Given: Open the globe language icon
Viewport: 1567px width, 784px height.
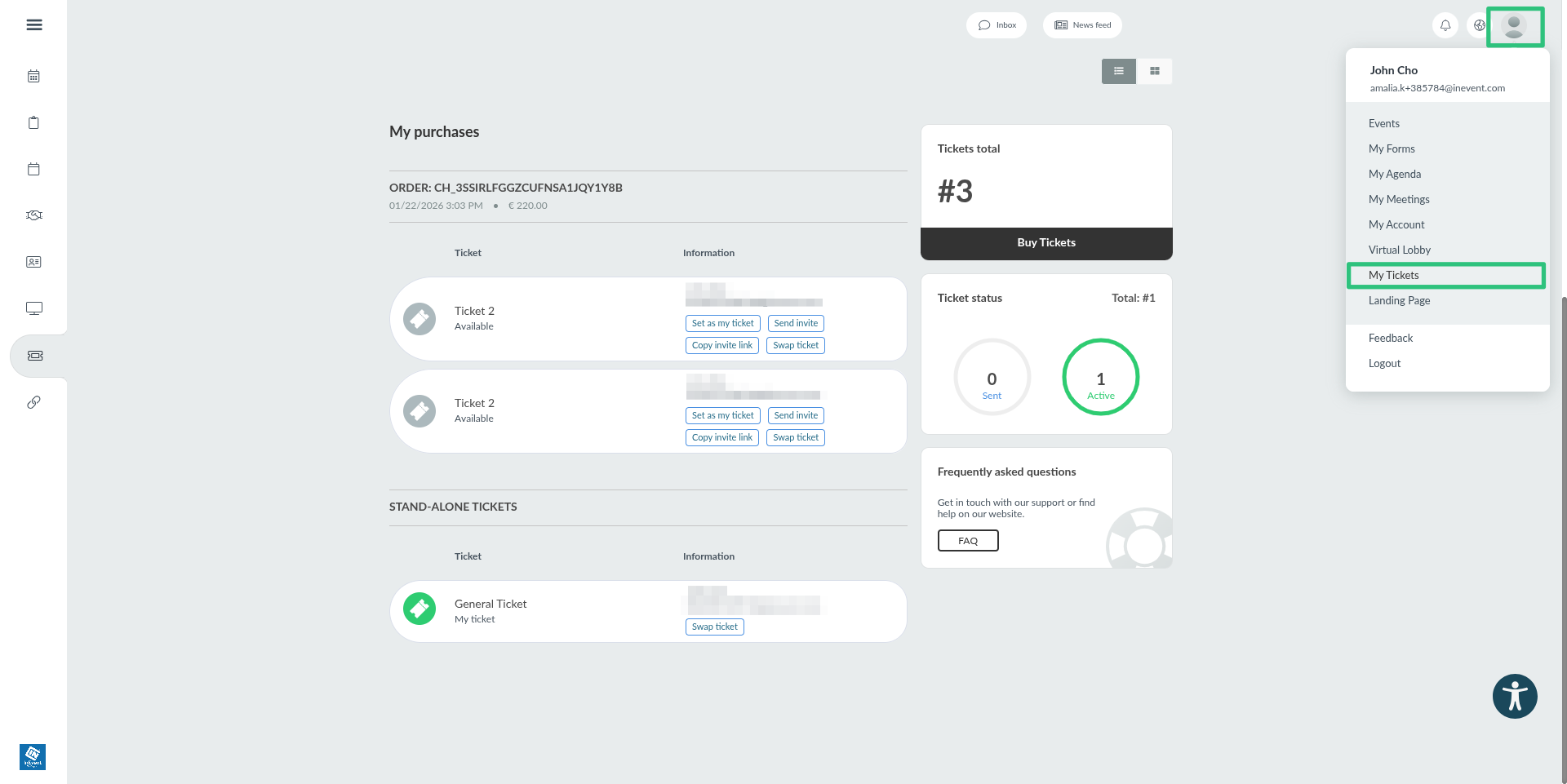Looking at the screenshot, I should [x=1480, y=24].
